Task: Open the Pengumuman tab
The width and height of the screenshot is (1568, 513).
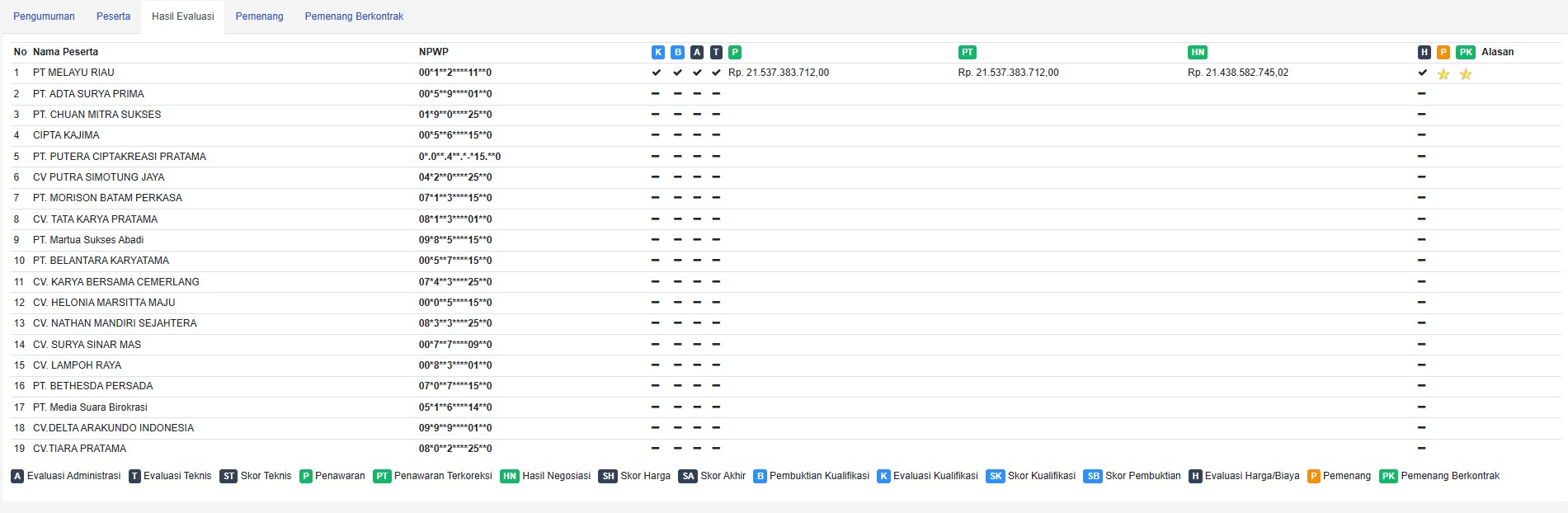Action: pyautogui.click(x=44, y=16)
